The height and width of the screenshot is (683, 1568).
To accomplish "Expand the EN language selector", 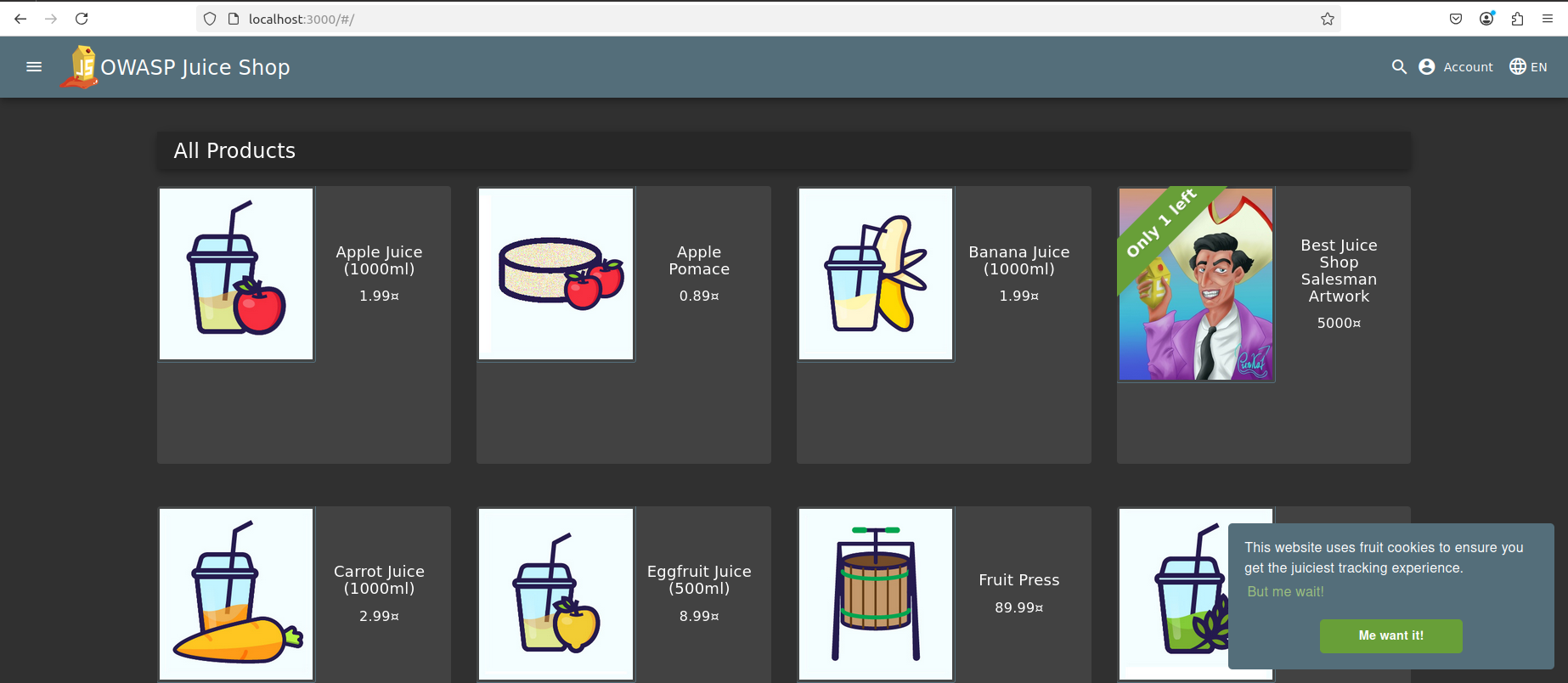I will click(1529, 67).
